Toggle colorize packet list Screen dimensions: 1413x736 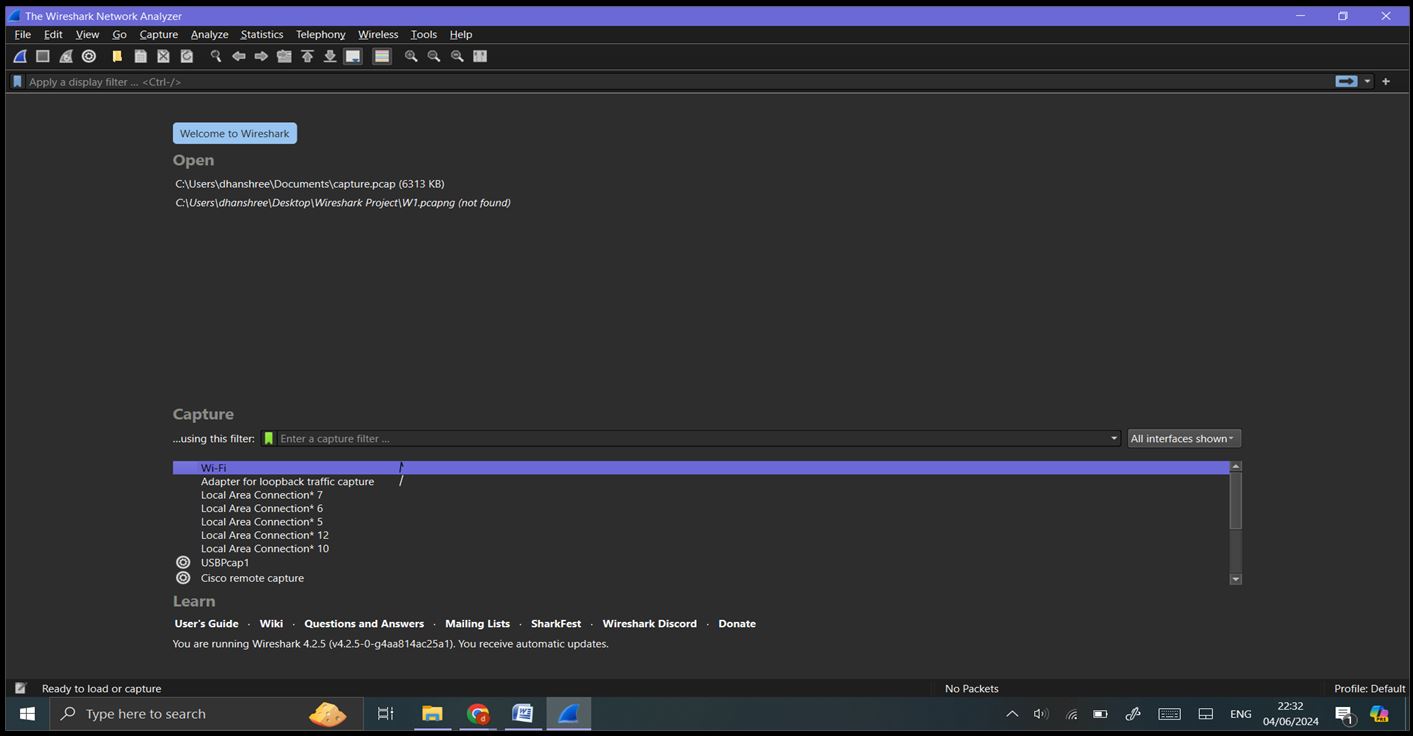point(381,56)
